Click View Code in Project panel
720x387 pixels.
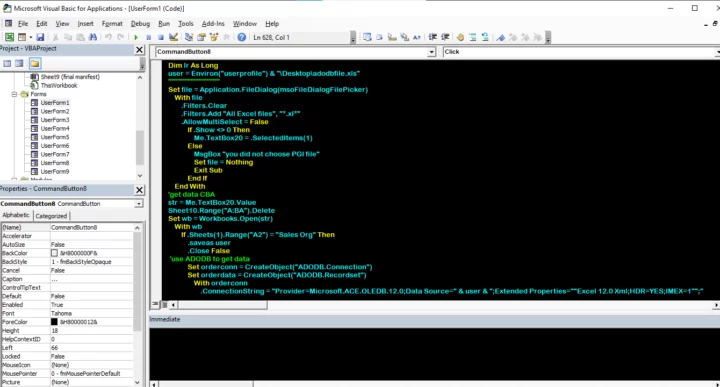pyautogui.click(x=7, y=63)
